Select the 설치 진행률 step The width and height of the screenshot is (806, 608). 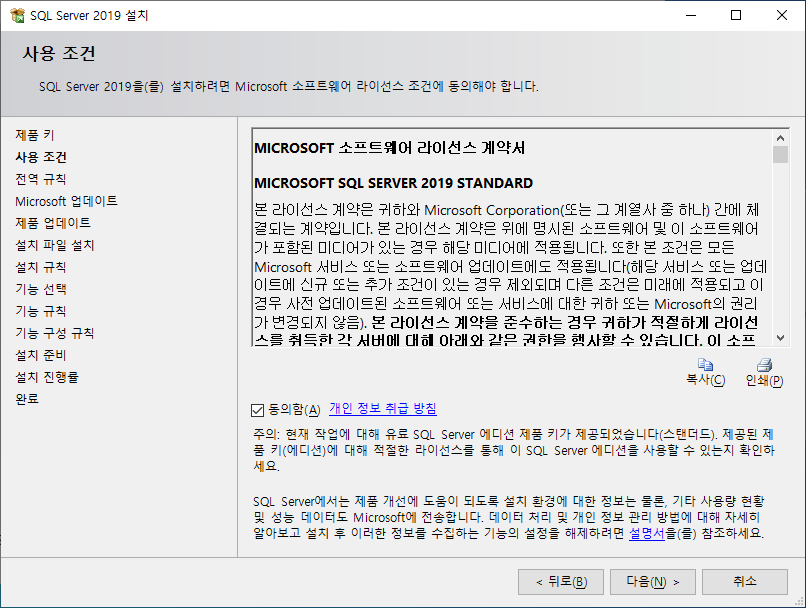click(x=47, y=377)
